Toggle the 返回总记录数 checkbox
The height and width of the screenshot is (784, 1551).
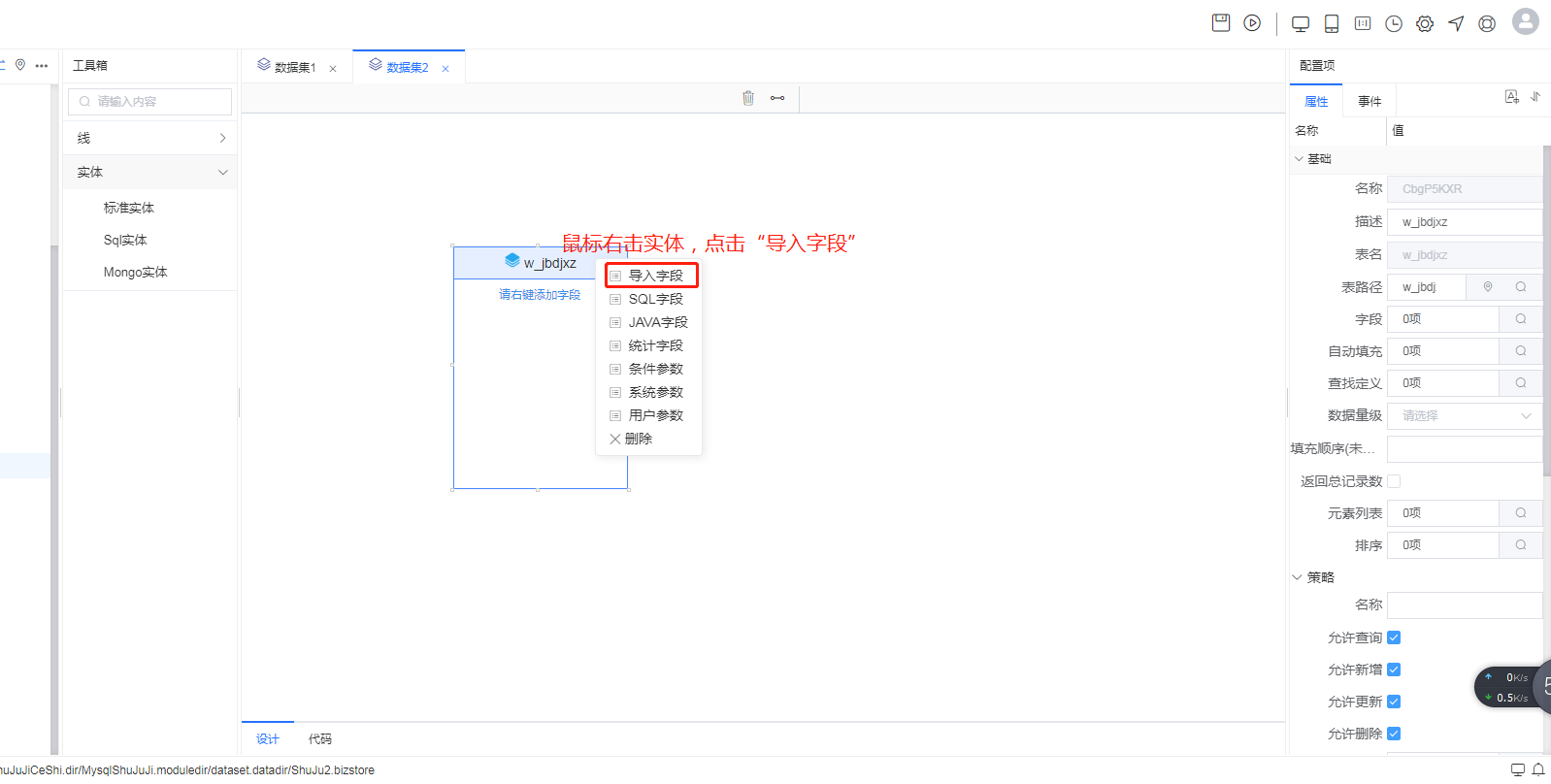pos(1394,481)
